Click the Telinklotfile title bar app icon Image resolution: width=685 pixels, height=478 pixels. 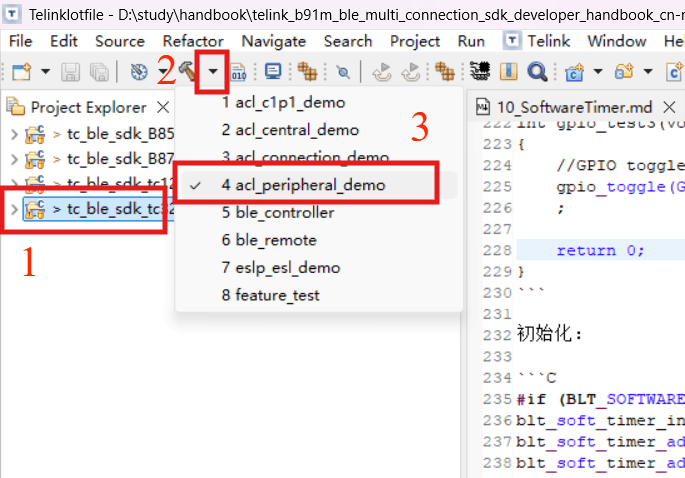click(12, 14)
